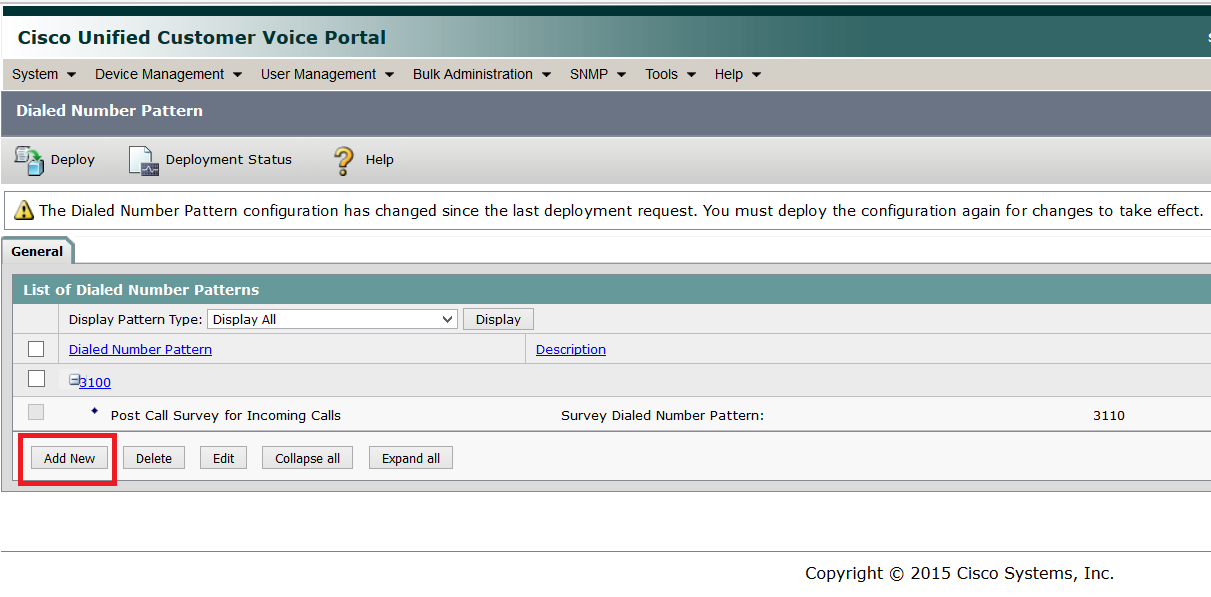Check the checkbox next to pattern 3100

coord(36,378)
